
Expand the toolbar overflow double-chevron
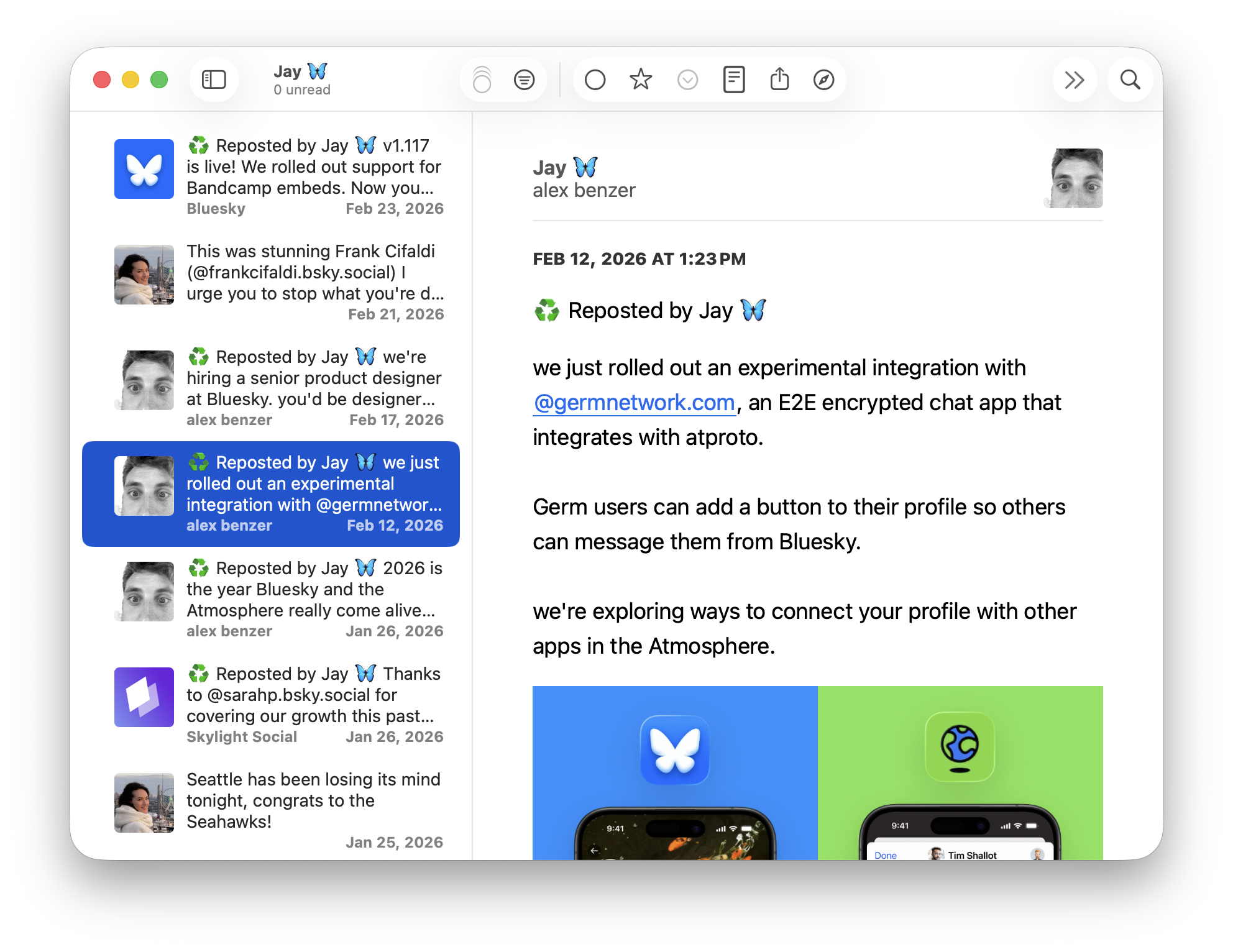[1075, 80]
